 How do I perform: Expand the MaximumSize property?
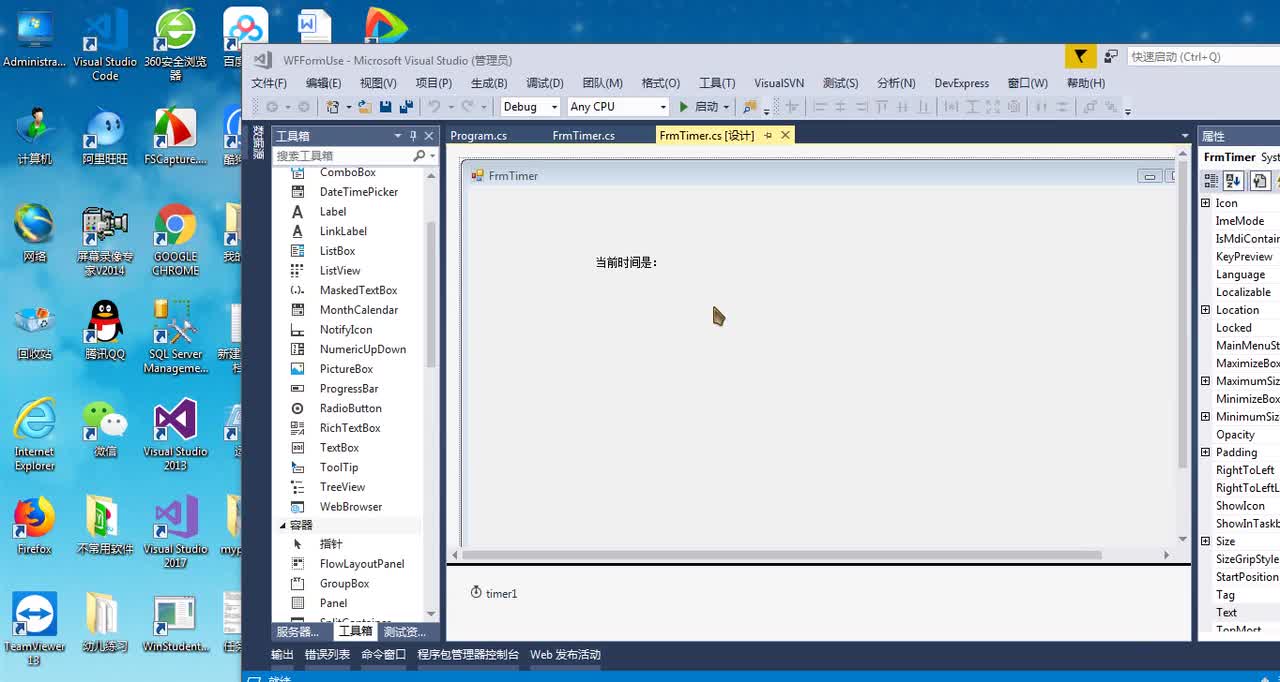point(1205,381)
